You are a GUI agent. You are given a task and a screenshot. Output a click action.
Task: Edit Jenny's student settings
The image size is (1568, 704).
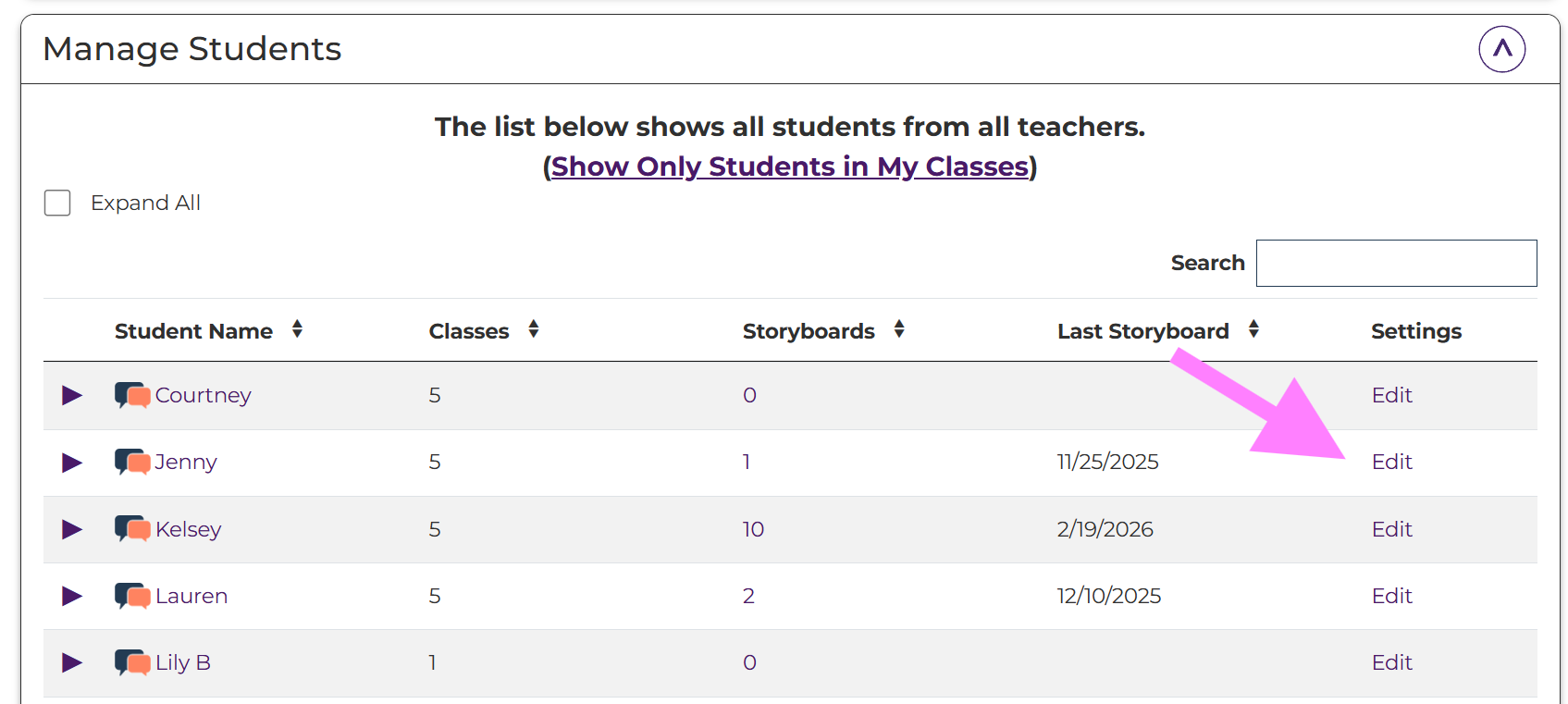pos(1391,462)
